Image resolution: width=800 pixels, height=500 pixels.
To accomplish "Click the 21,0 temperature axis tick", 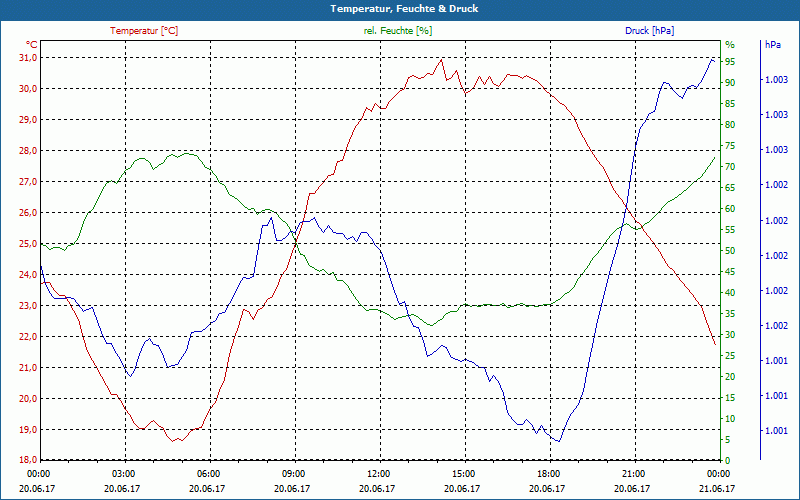I will [x=28, y=367].
